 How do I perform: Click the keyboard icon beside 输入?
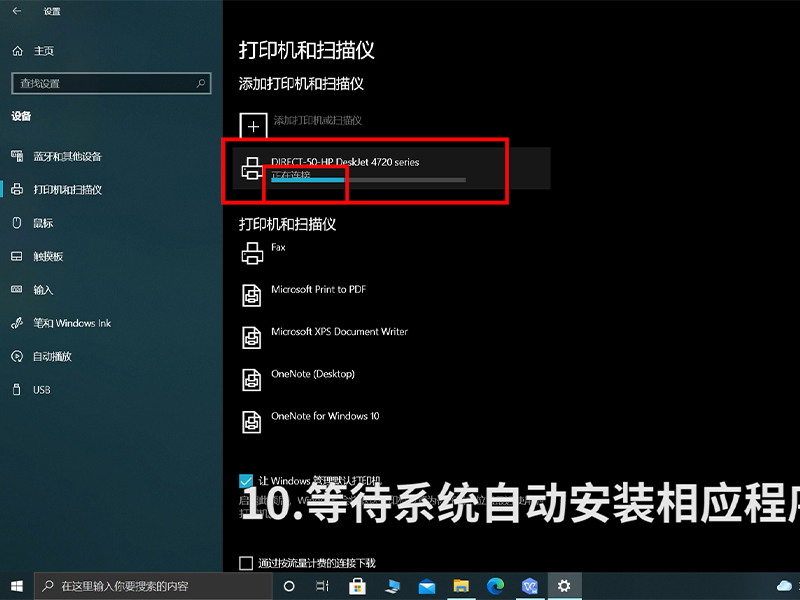[x=17, y=289]
